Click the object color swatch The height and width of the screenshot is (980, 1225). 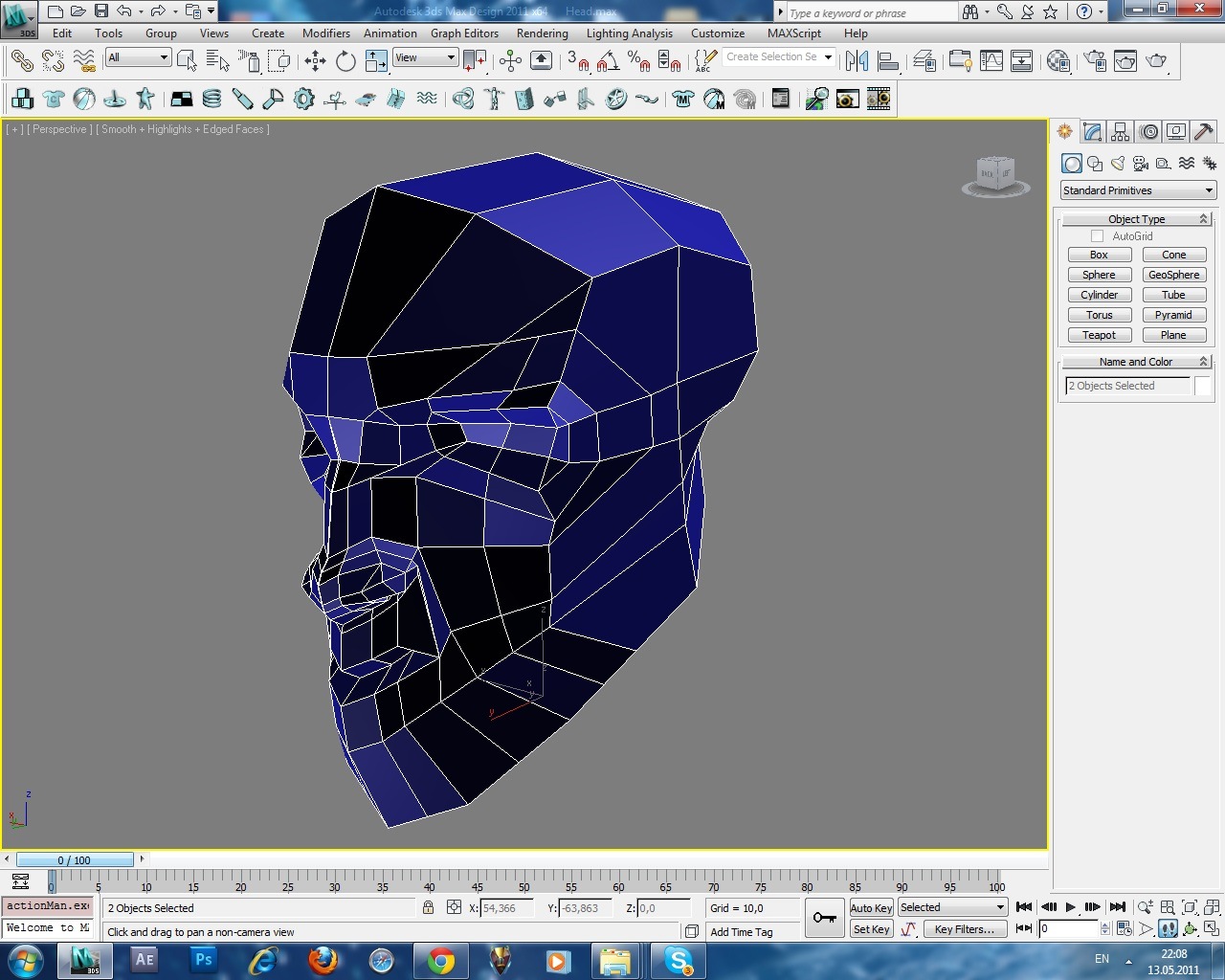point(1202,386)
